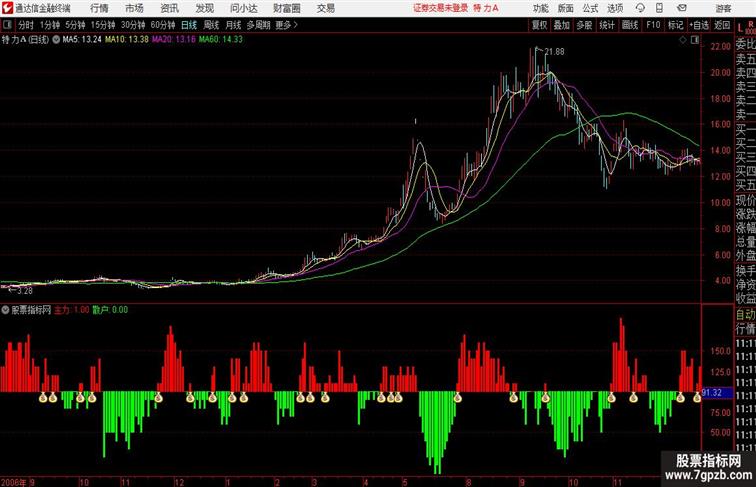Screen dimensions: 756x487
Task: Open the 画线 drawing tools
Action: pos(630,25)
